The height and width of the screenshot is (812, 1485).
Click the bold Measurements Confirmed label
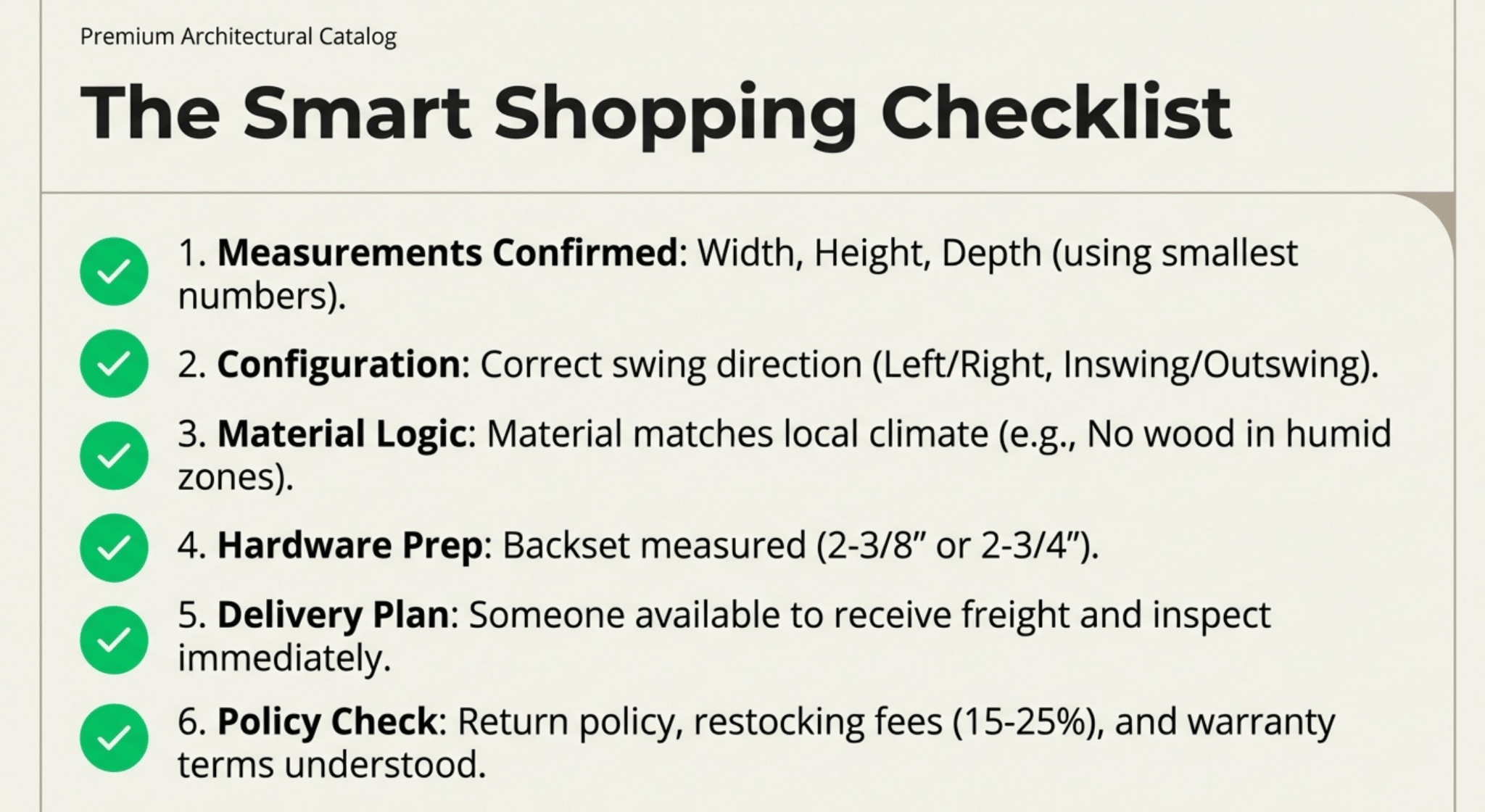(447, 253)
